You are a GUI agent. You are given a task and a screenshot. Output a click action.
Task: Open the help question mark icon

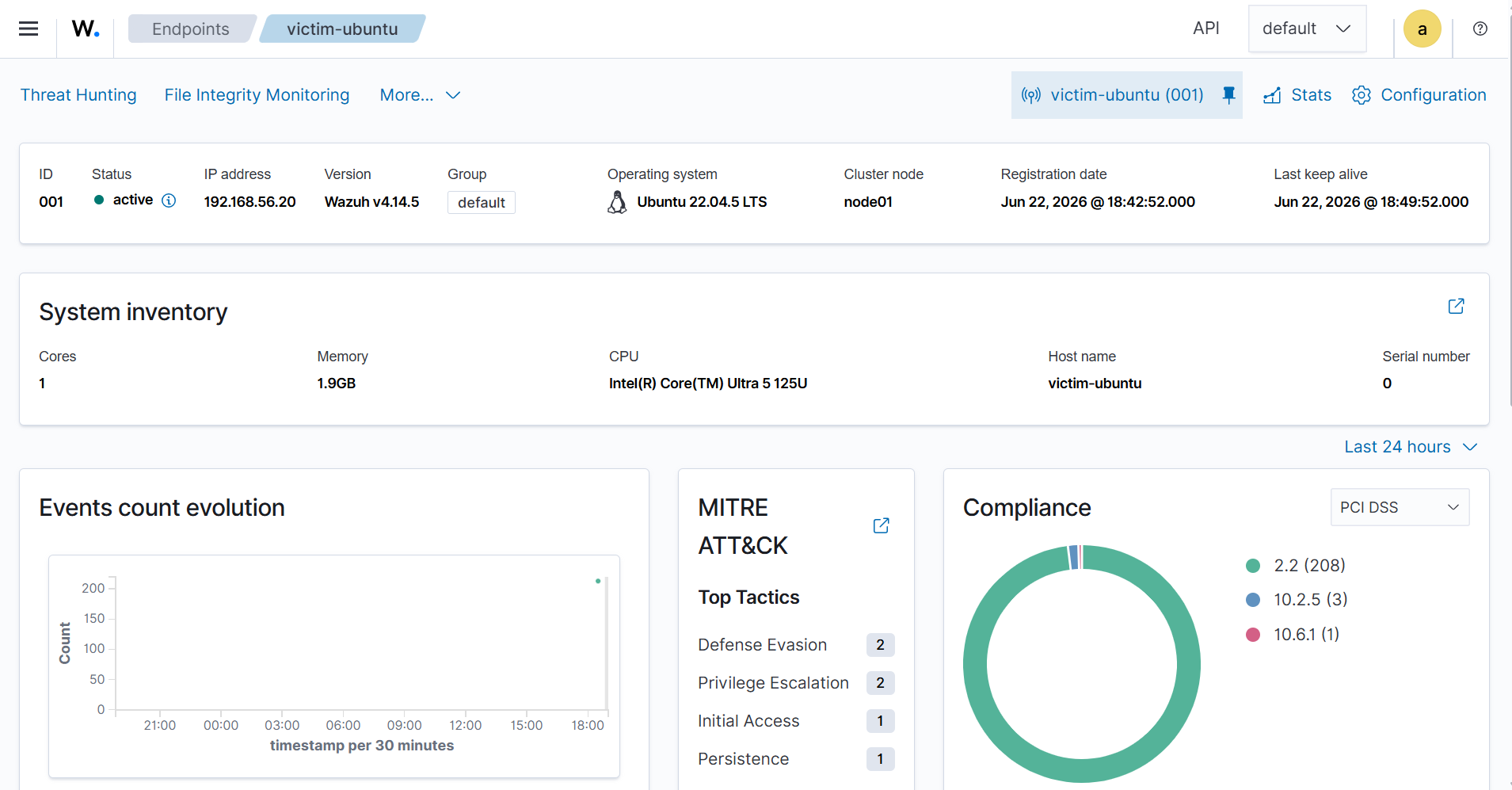point(1480,29)
